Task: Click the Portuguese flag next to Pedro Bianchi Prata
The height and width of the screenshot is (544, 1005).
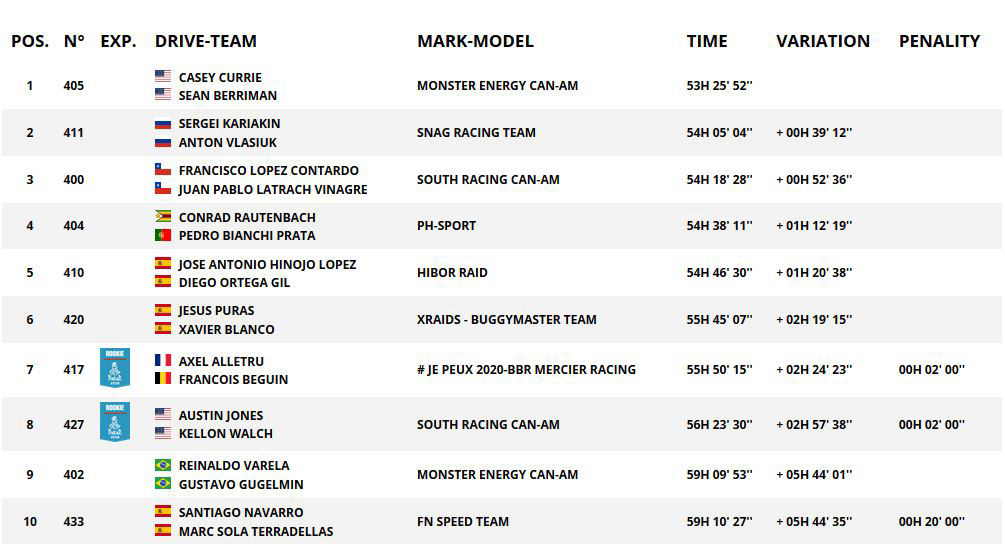Action: tap(163, 235)
